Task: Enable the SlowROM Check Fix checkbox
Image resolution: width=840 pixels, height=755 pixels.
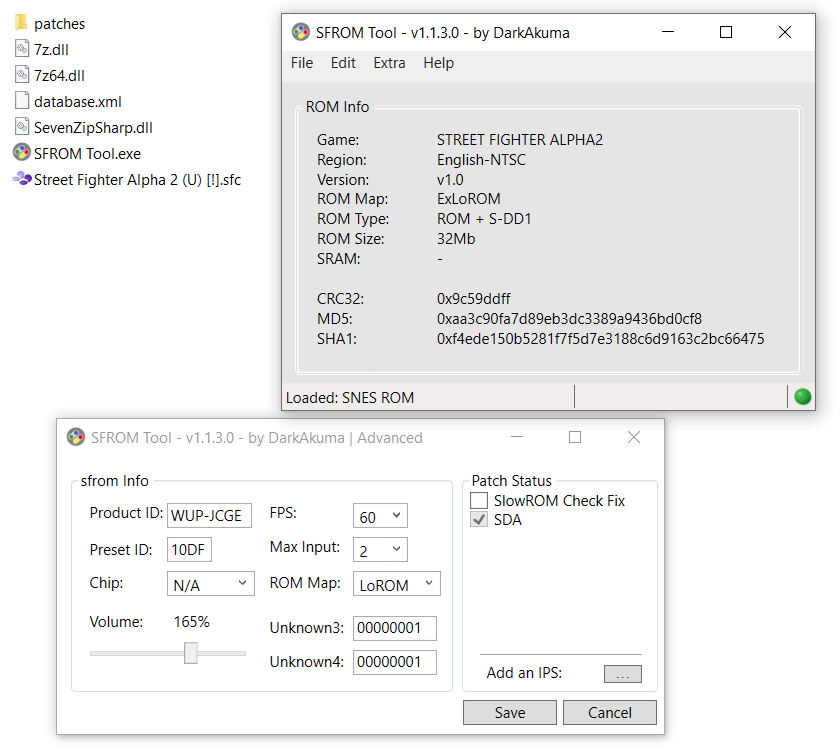Action: pos(479,500)
